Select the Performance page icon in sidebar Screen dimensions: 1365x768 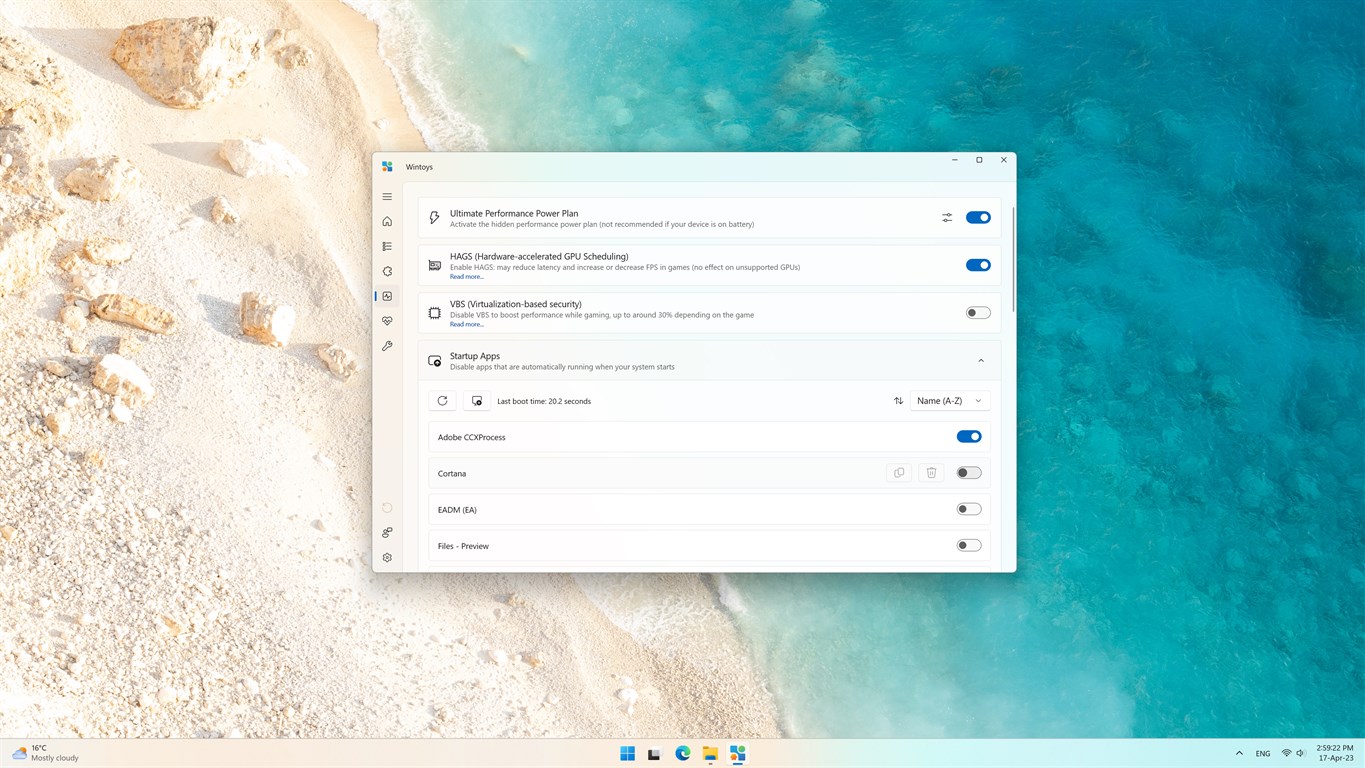point(387,297)
